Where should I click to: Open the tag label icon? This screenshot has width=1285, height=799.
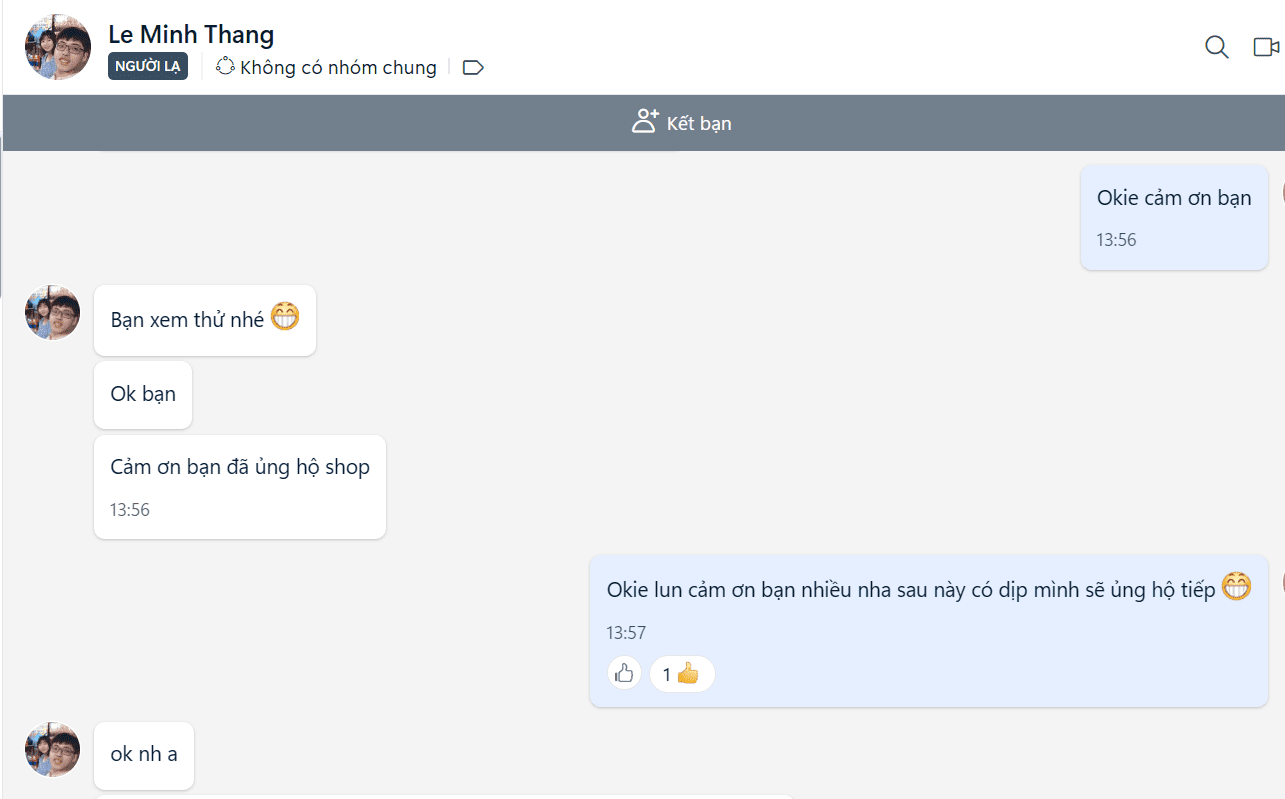473,68
